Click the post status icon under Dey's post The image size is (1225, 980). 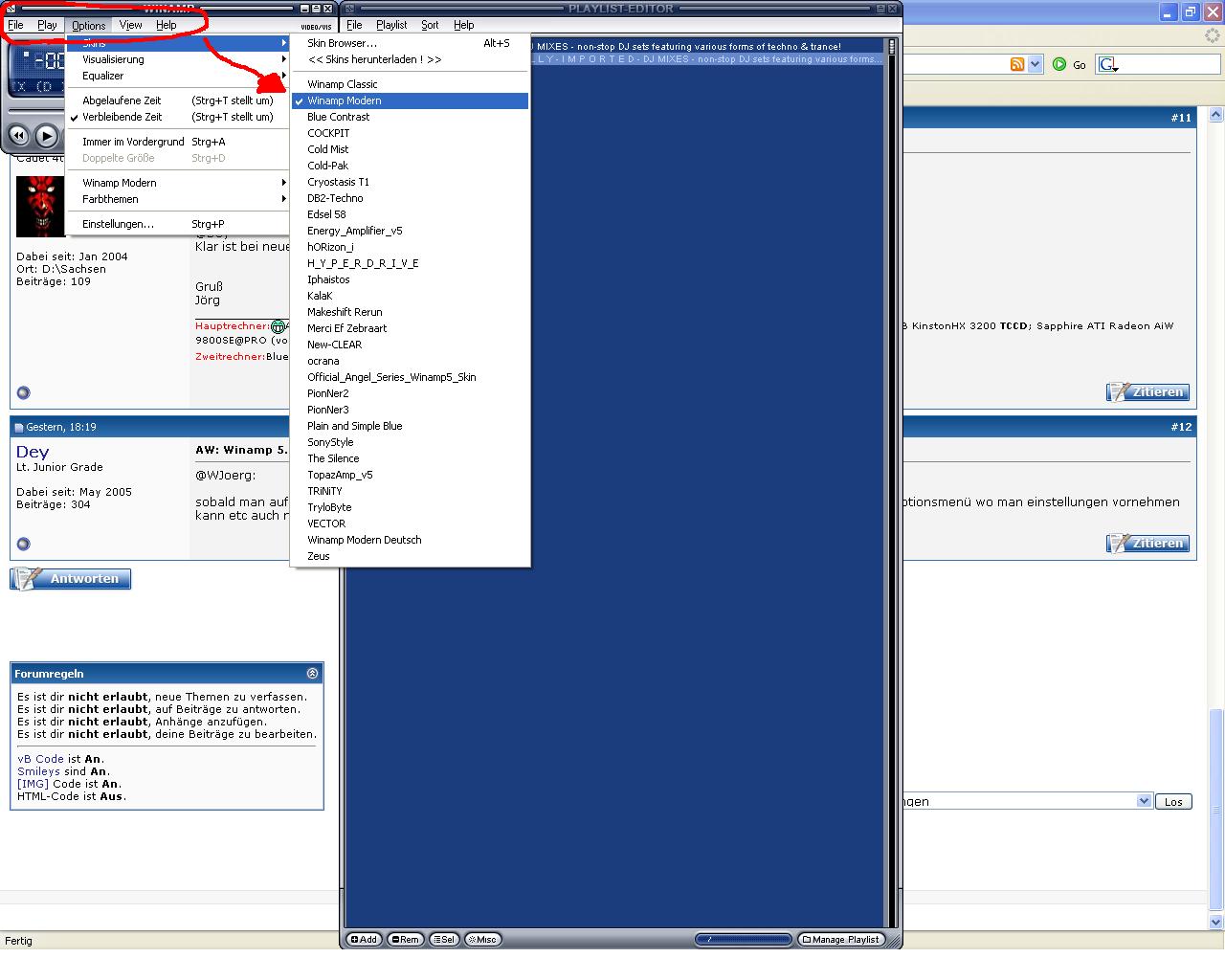(x=24, y=544)
